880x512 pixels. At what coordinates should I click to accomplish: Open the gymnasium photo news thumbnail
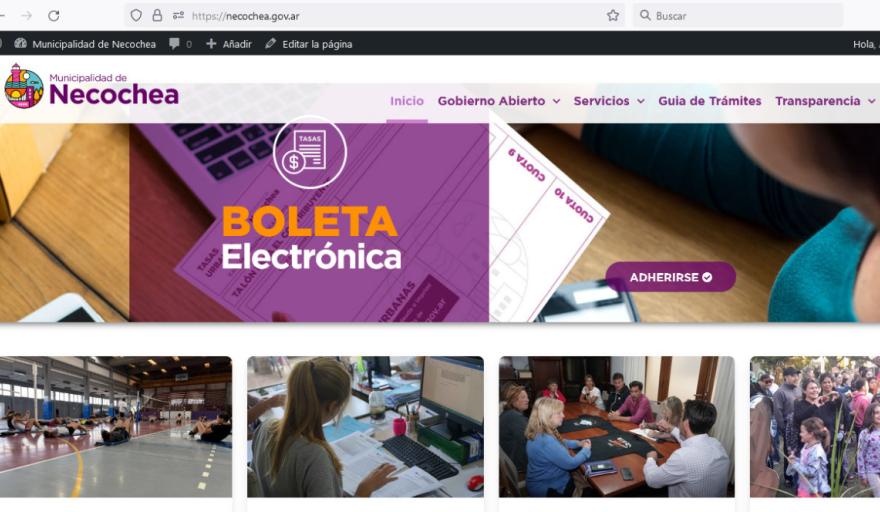(116, 427)
